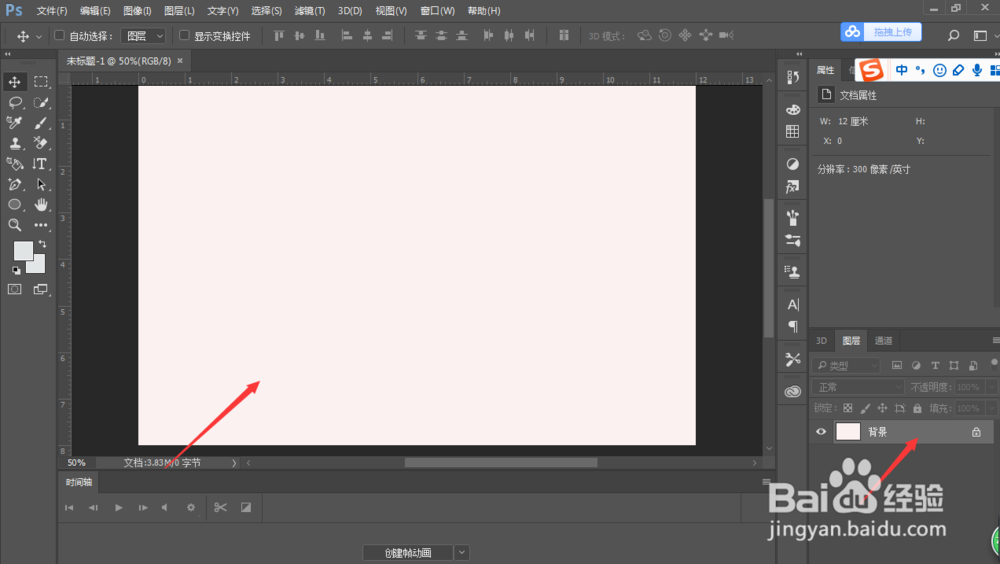Viewport: 1000px width, 564px height.
Task: Set the background color swatch
Action: click(x=37, y=265)
